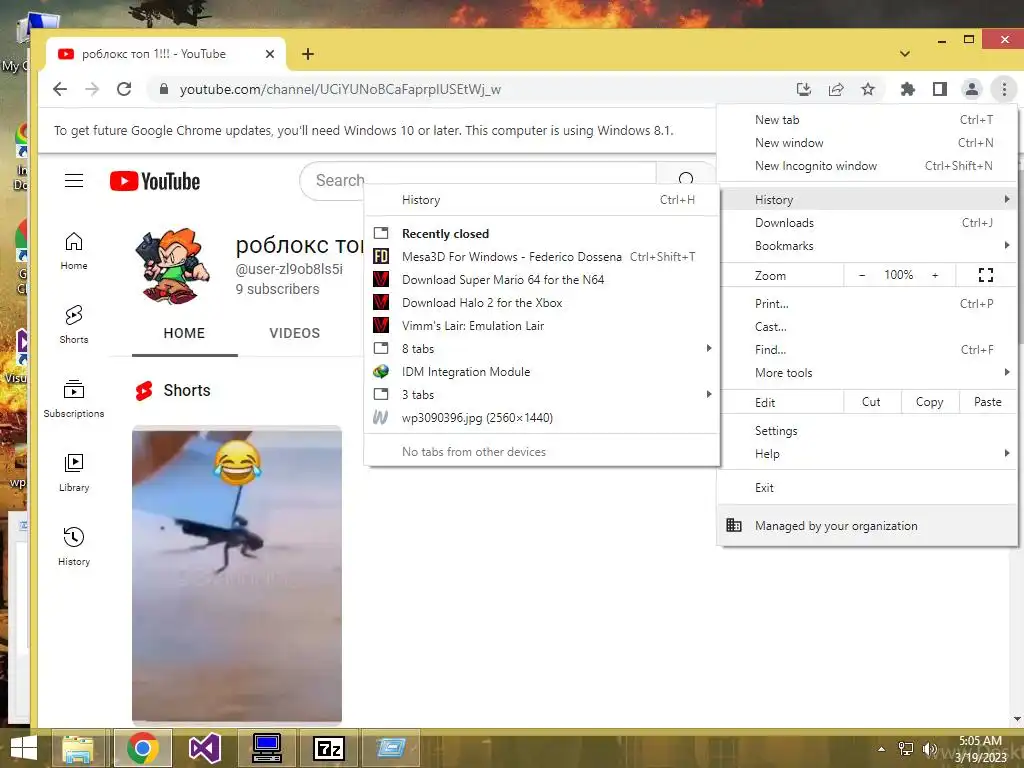Expand the 3 tabs group arrow
1024x768 pixels.
(709, 394)
